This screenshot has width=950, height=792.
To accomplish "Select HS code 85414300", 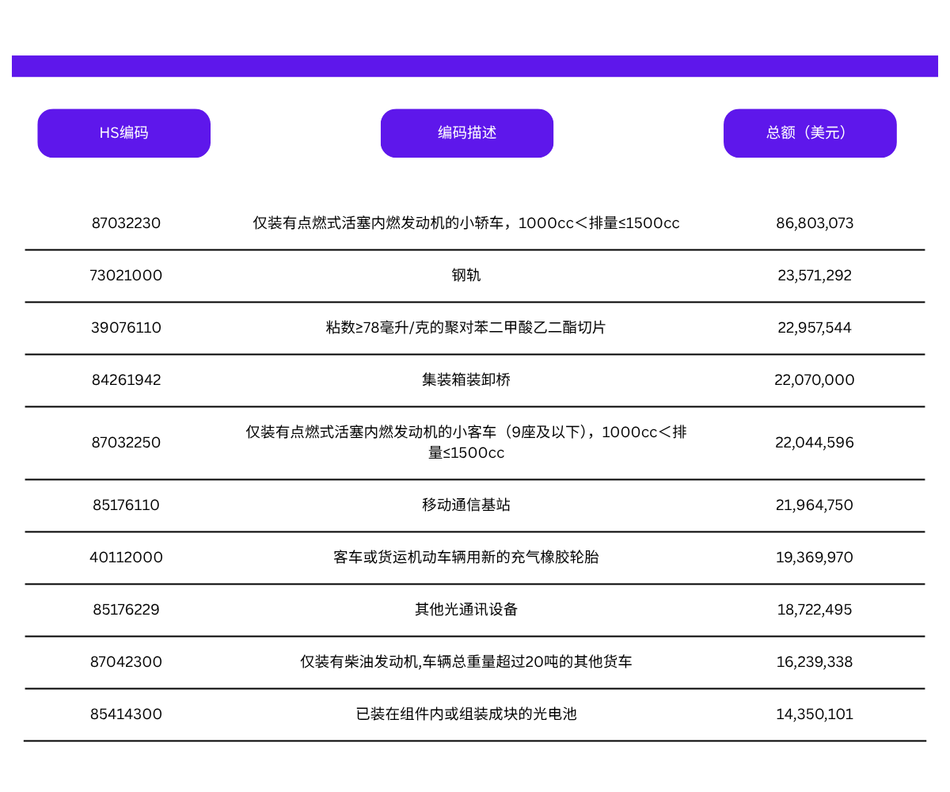I will pos(126,714).
